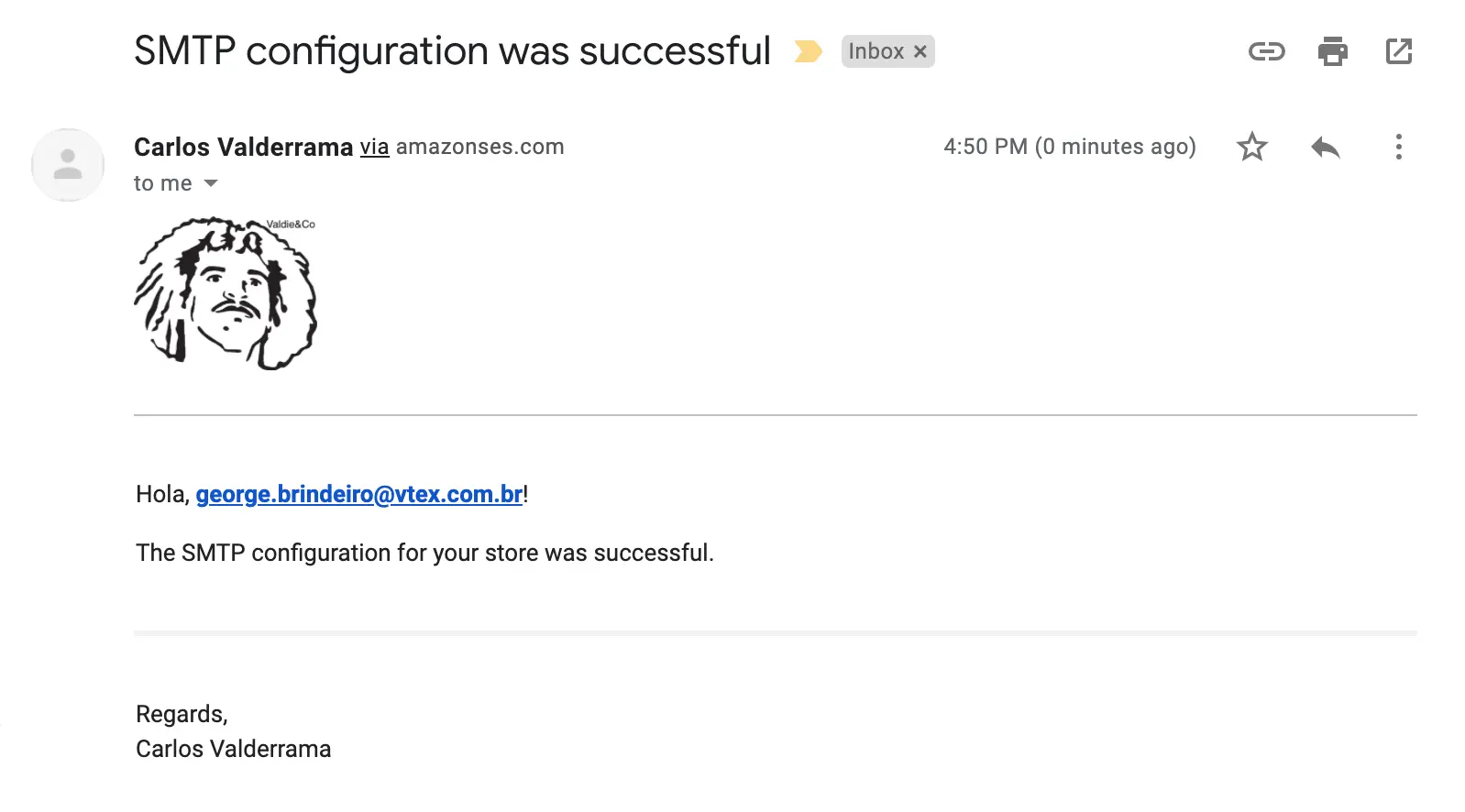Image resolution: width=1465 pixels, height=812 pixels.
Task: Open the george.brindeiro@vtex.com.br email link
Action: [358, 495]
